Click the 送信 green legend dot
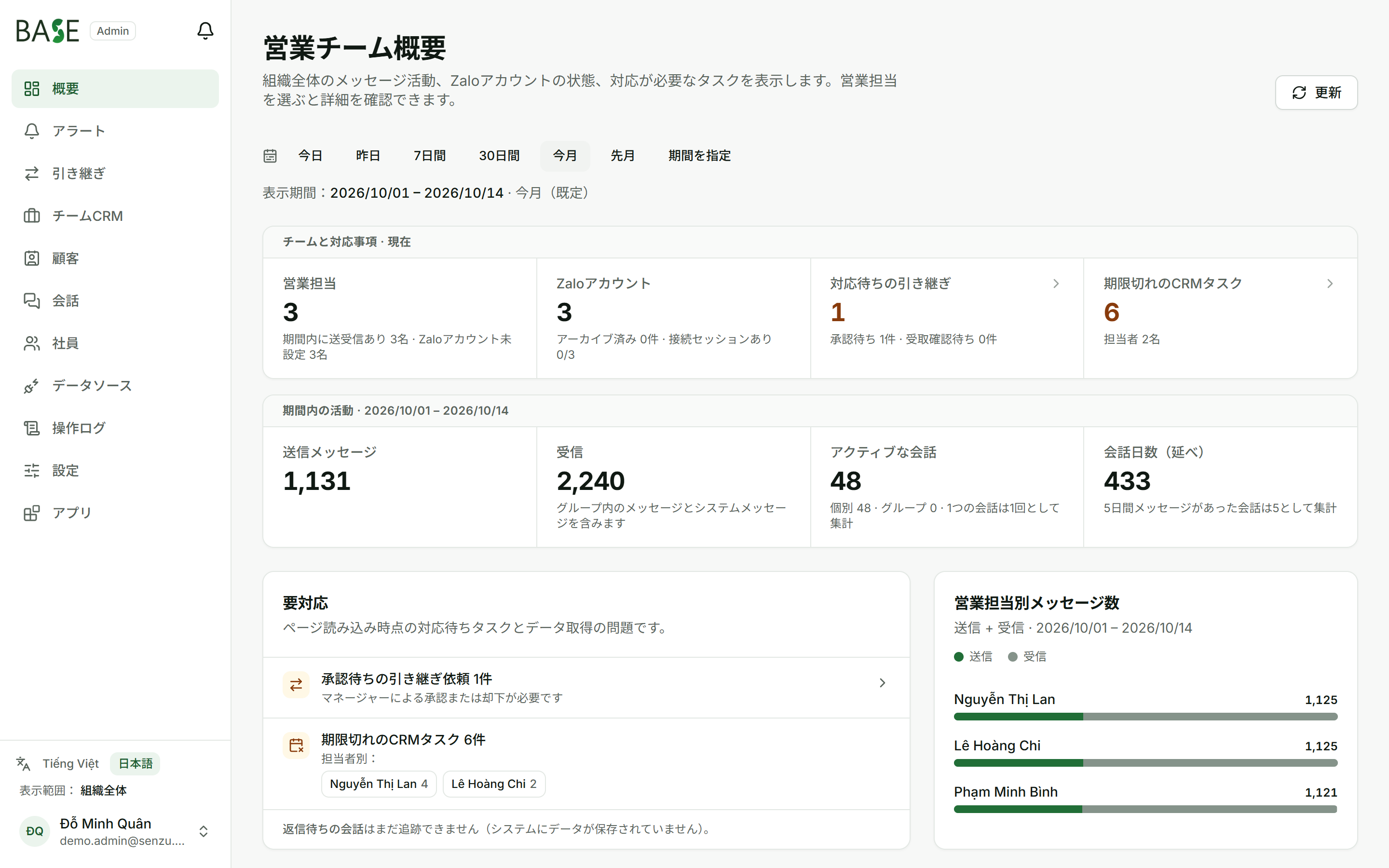This screenshot has width=1389, height=868. point(958,657)
